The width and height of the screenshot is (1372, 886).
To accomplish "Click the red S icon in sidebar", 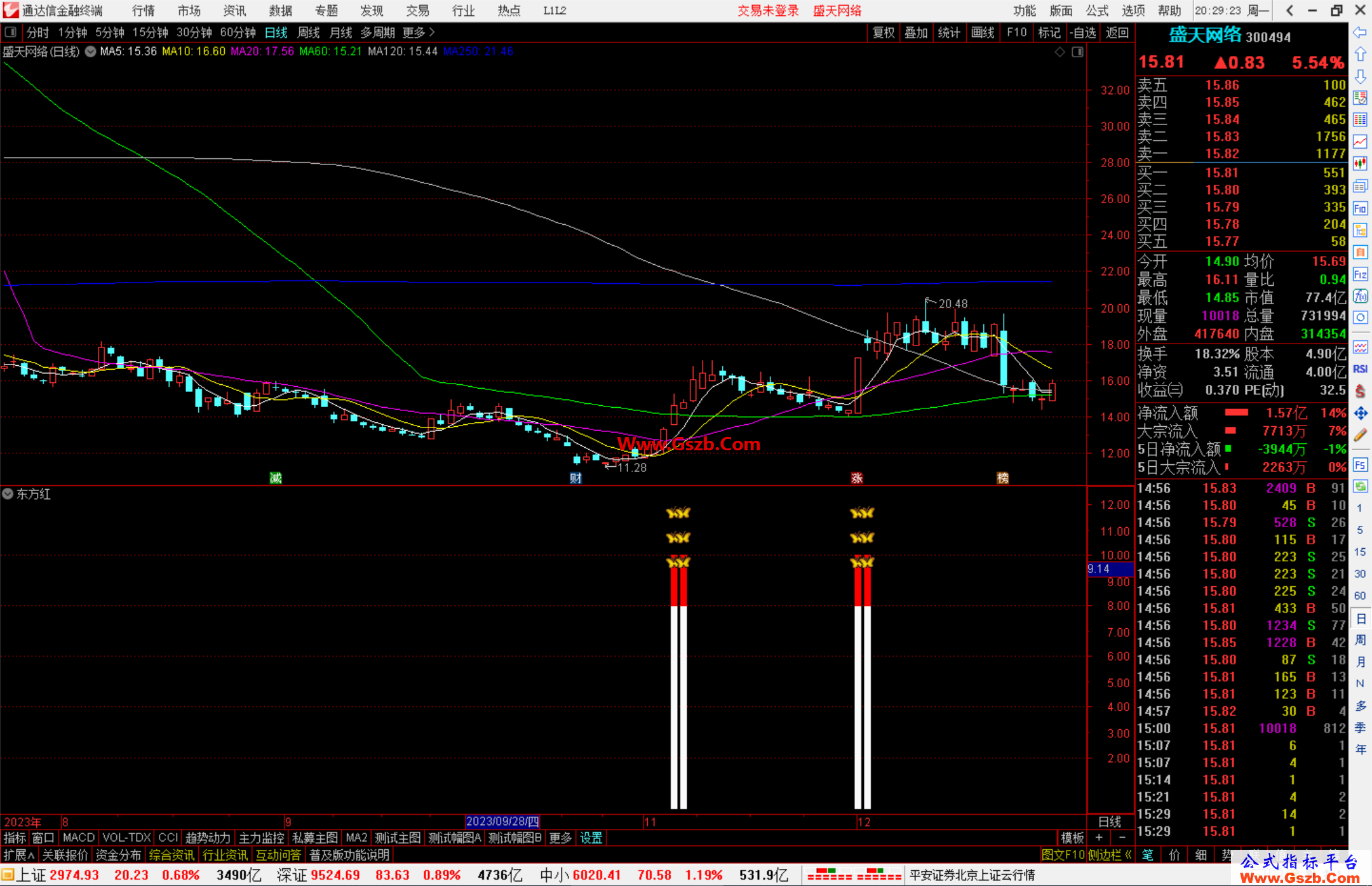I will (x=1360, y=391).
